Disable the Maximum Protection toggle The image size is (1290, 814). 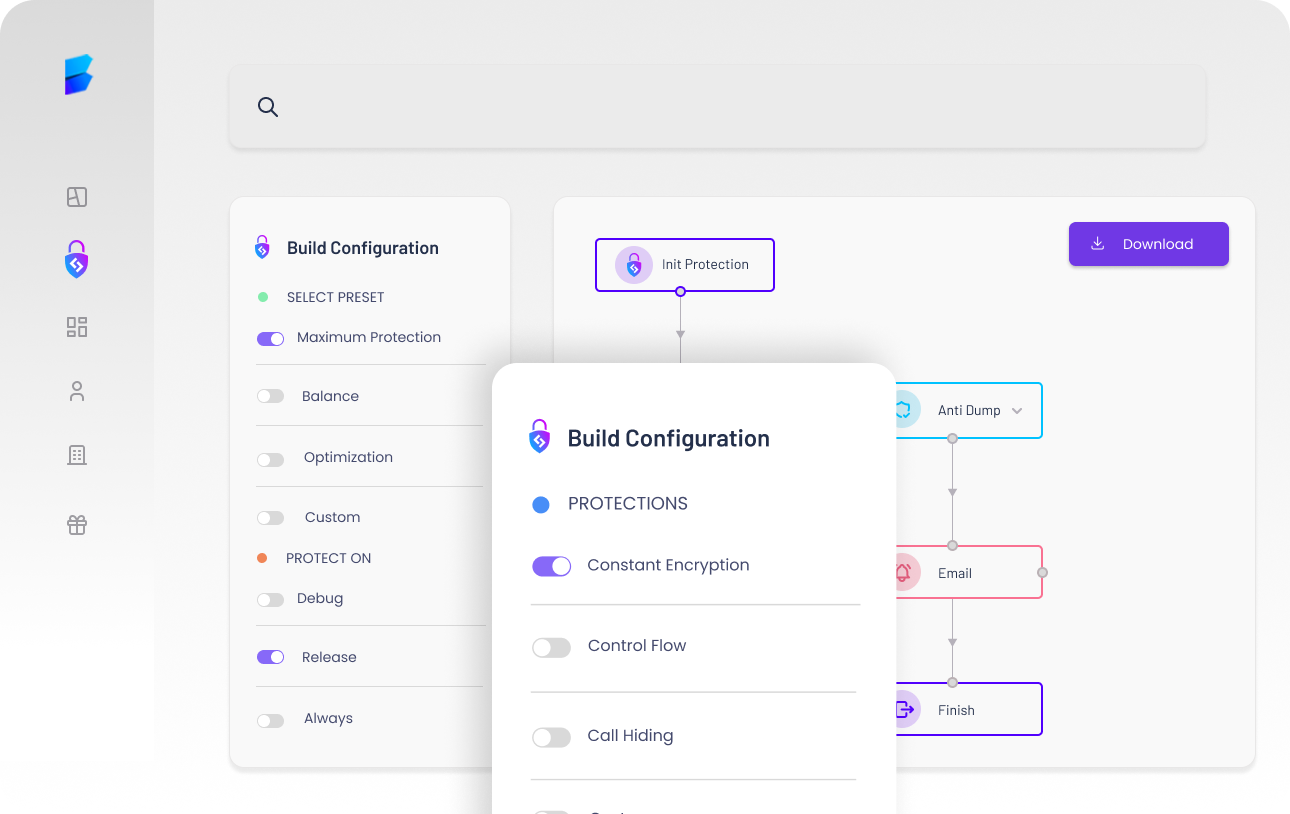pos(271,339)
